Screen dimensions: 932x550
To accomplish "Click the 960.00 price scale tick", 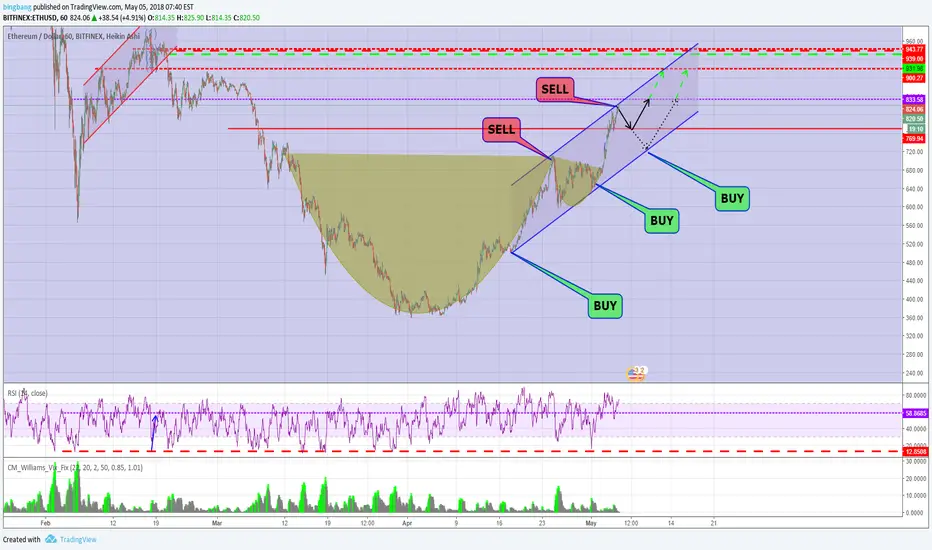I will 915,42.
